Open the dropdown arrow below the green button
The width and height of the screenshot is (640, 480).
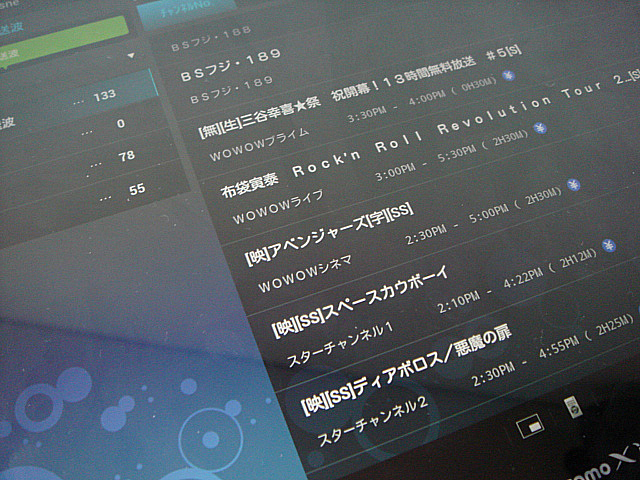[x=131, y=55]
